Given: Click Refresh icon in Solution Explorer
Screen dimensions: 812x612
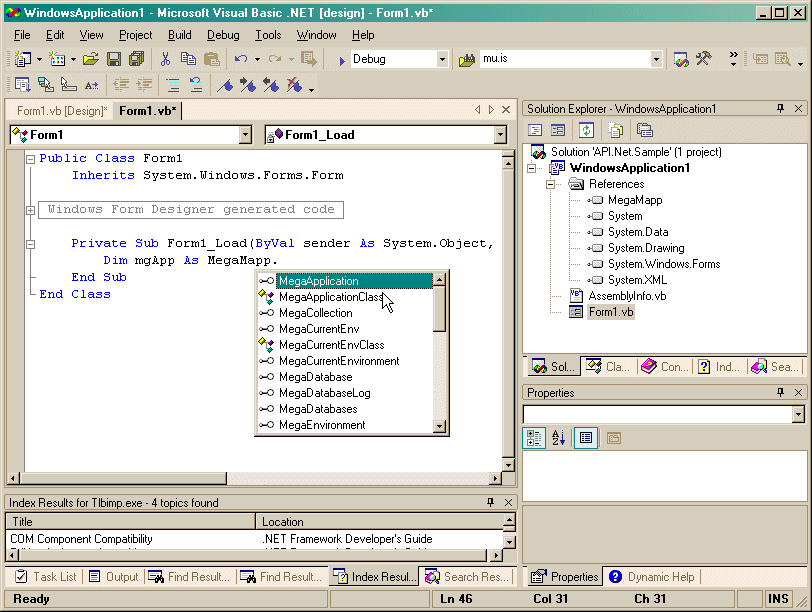Looking at the screenshot, I should [586, 130].
